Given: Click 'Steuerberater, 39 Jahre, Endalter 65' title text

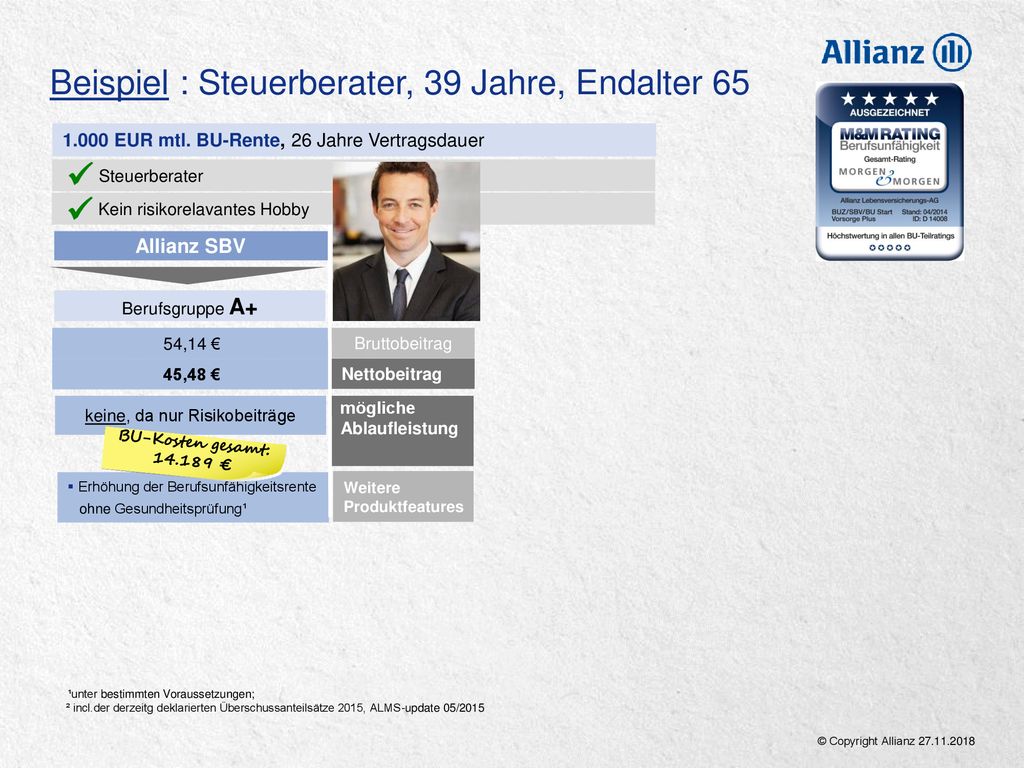Looking at the screenshot, I should point(473,83).
